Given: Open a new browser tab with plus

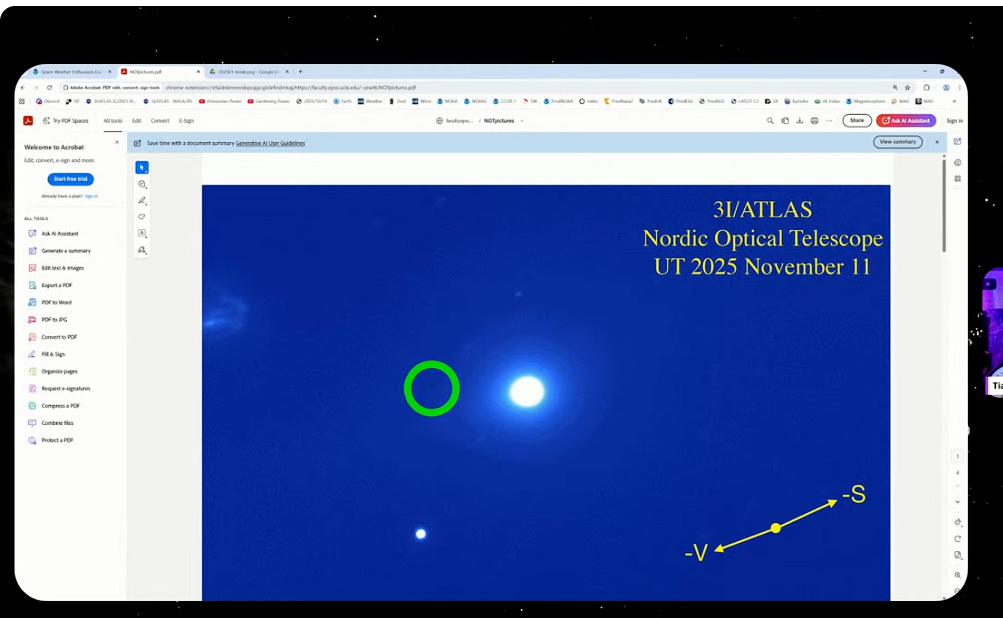Looking at the screenshot, I should [300, 72].
